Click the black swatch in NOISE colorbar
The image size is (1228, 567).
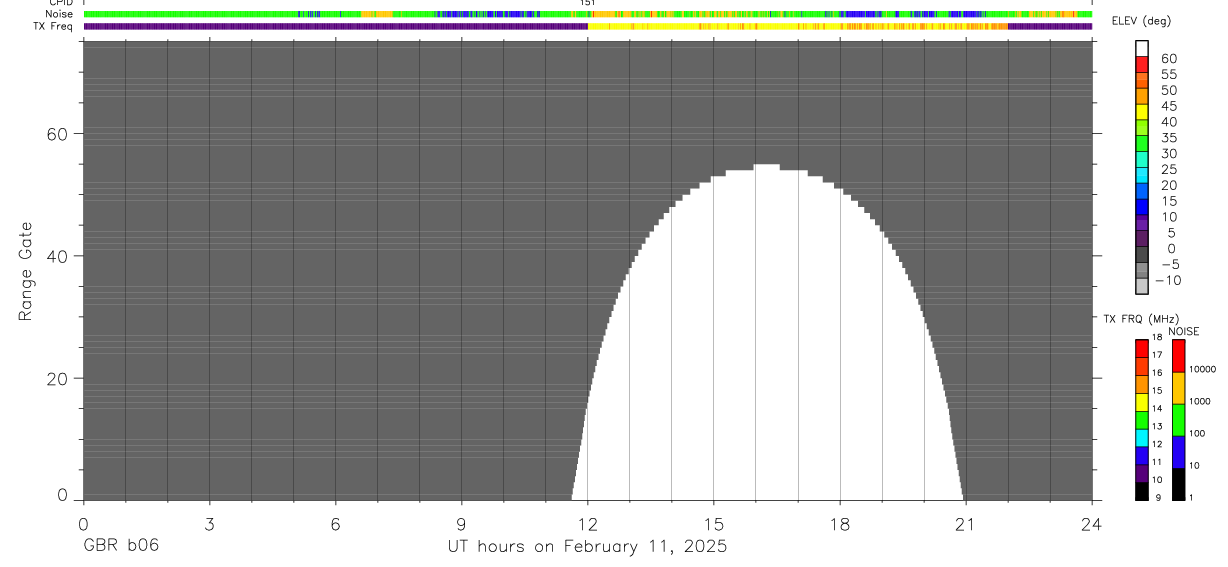[x=1178, y=484]
